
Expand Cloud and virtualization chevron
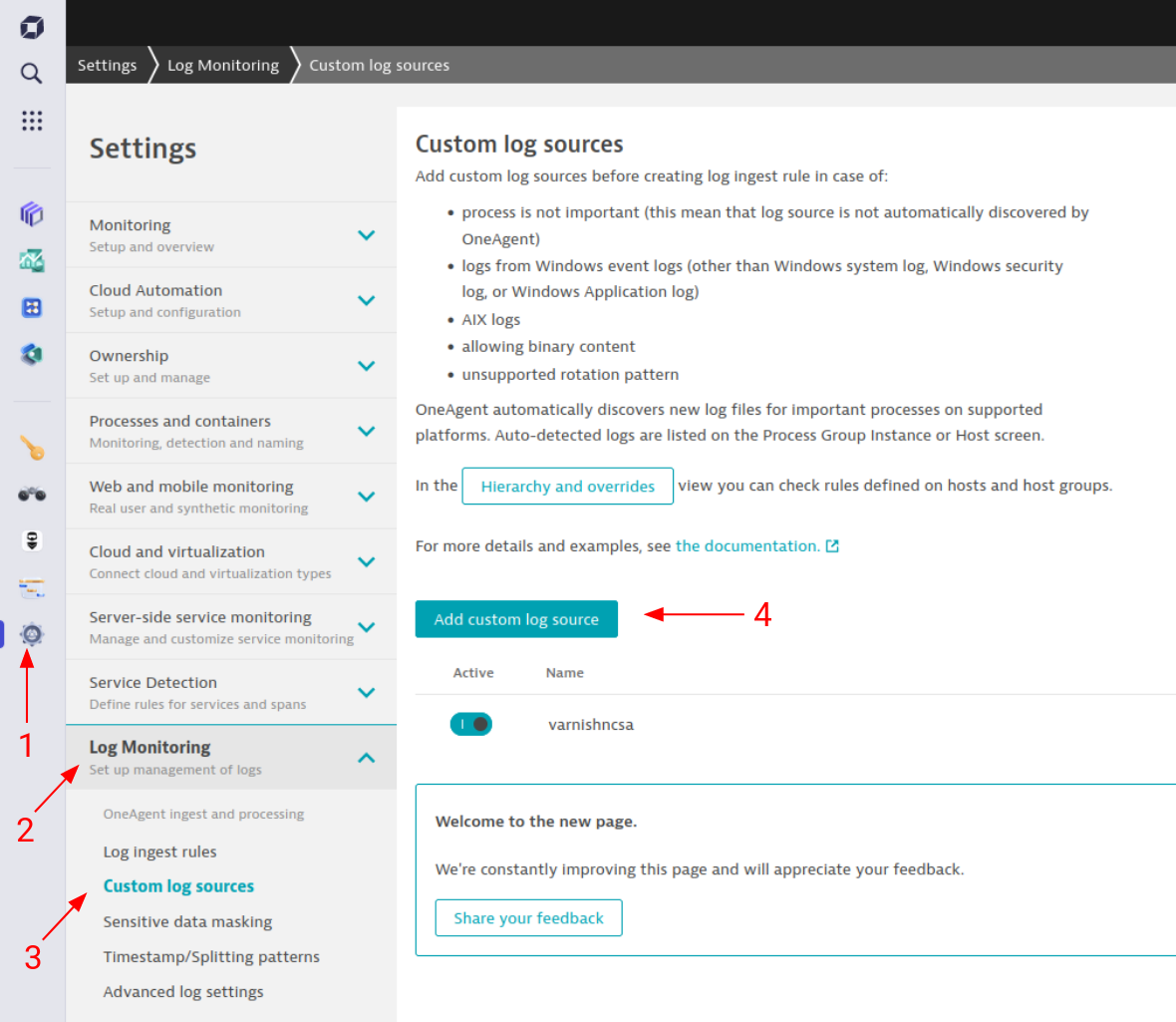coord(366,561)
